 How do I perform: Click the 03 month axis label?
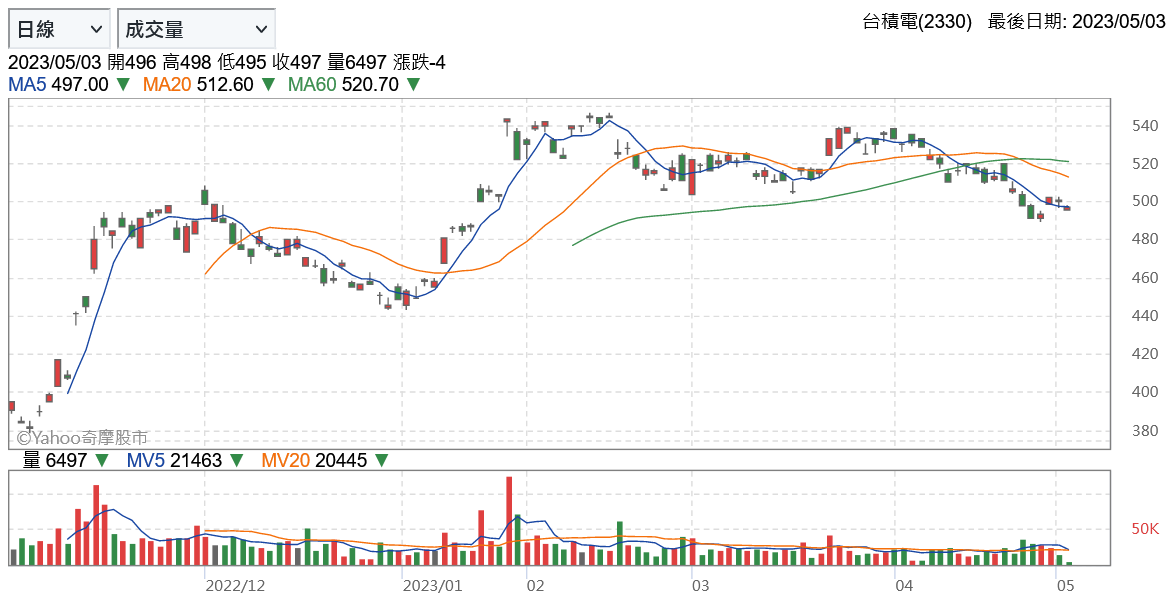[700, 585]
